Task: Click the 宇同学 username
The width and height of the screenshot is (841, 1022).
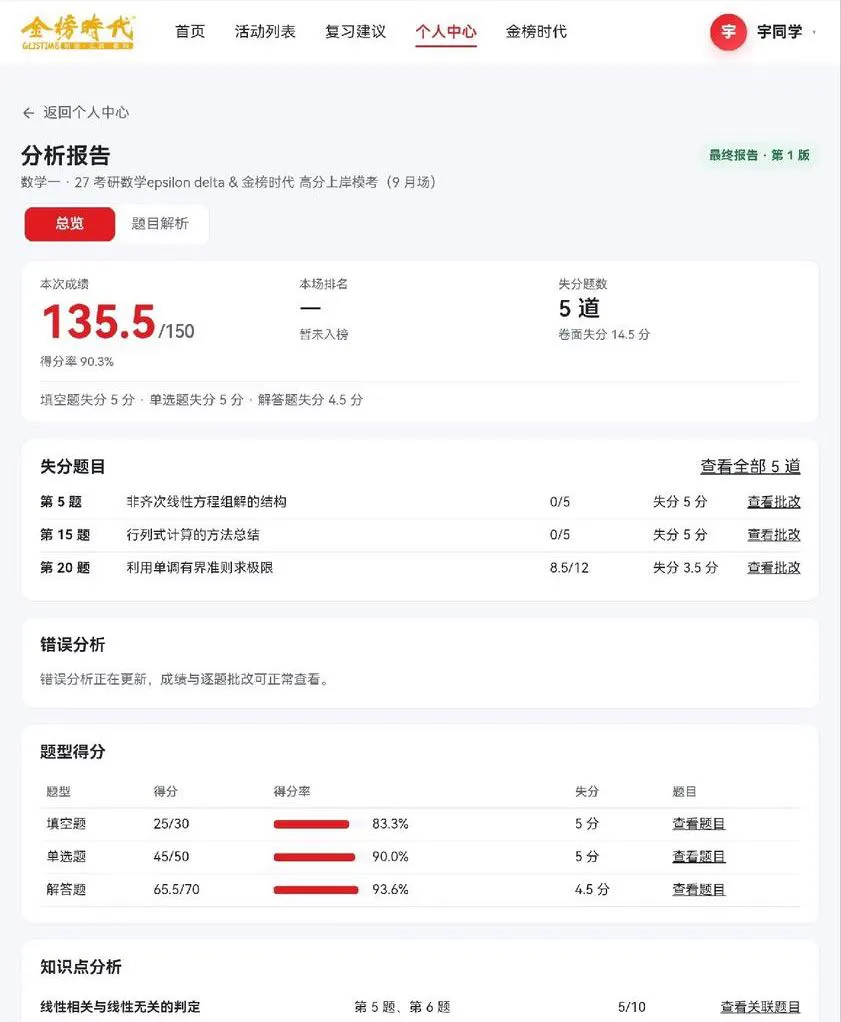Action: tap(779, 31)
